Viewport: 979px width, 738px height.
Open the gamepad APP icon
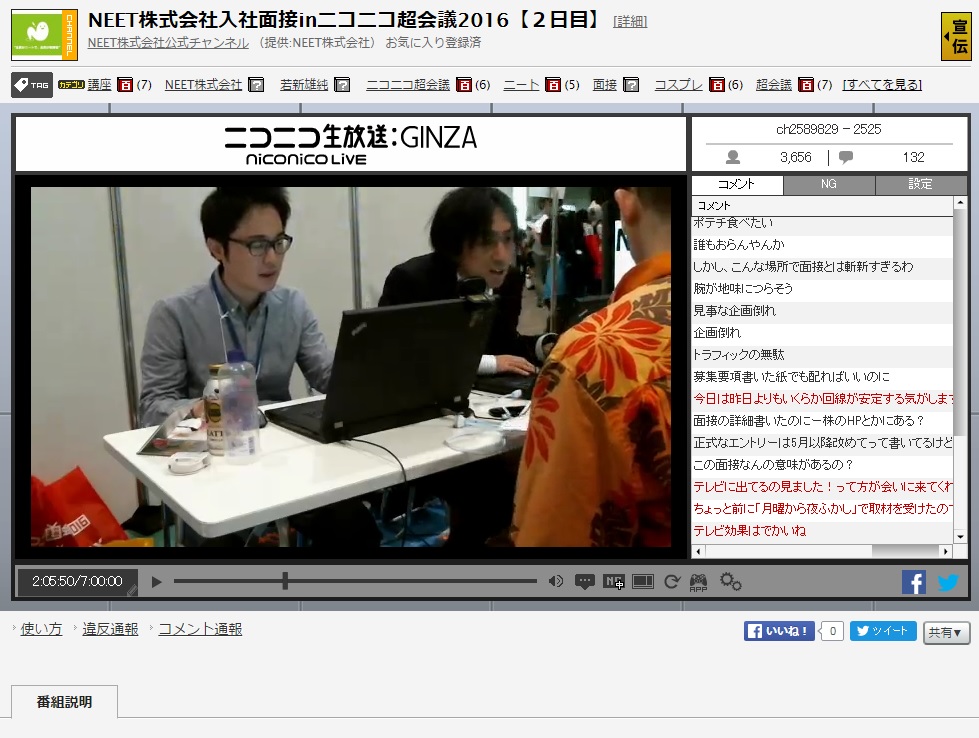coord(699,583)
